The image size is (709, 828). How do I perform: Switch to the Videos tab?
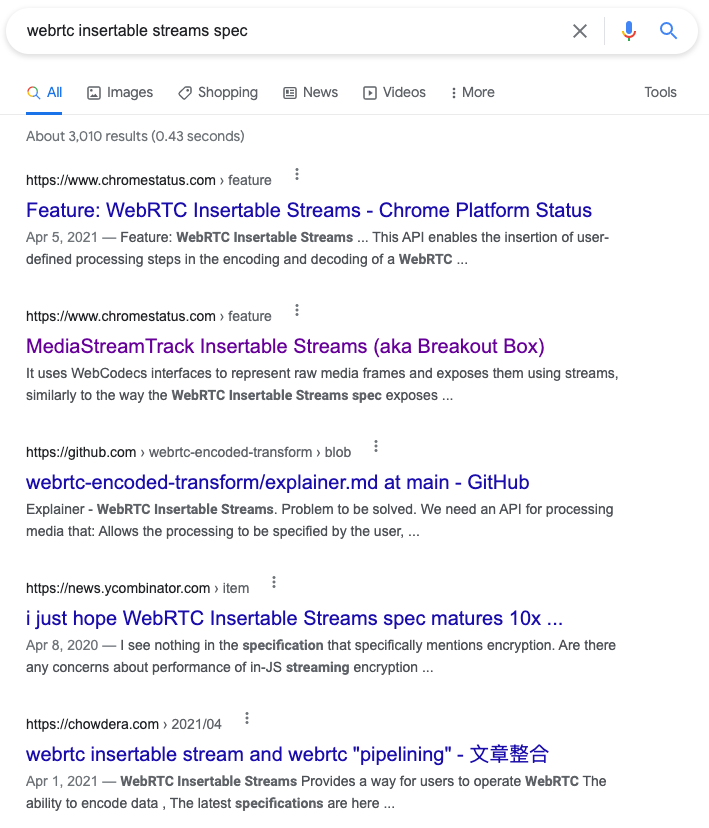coord(394,93)
